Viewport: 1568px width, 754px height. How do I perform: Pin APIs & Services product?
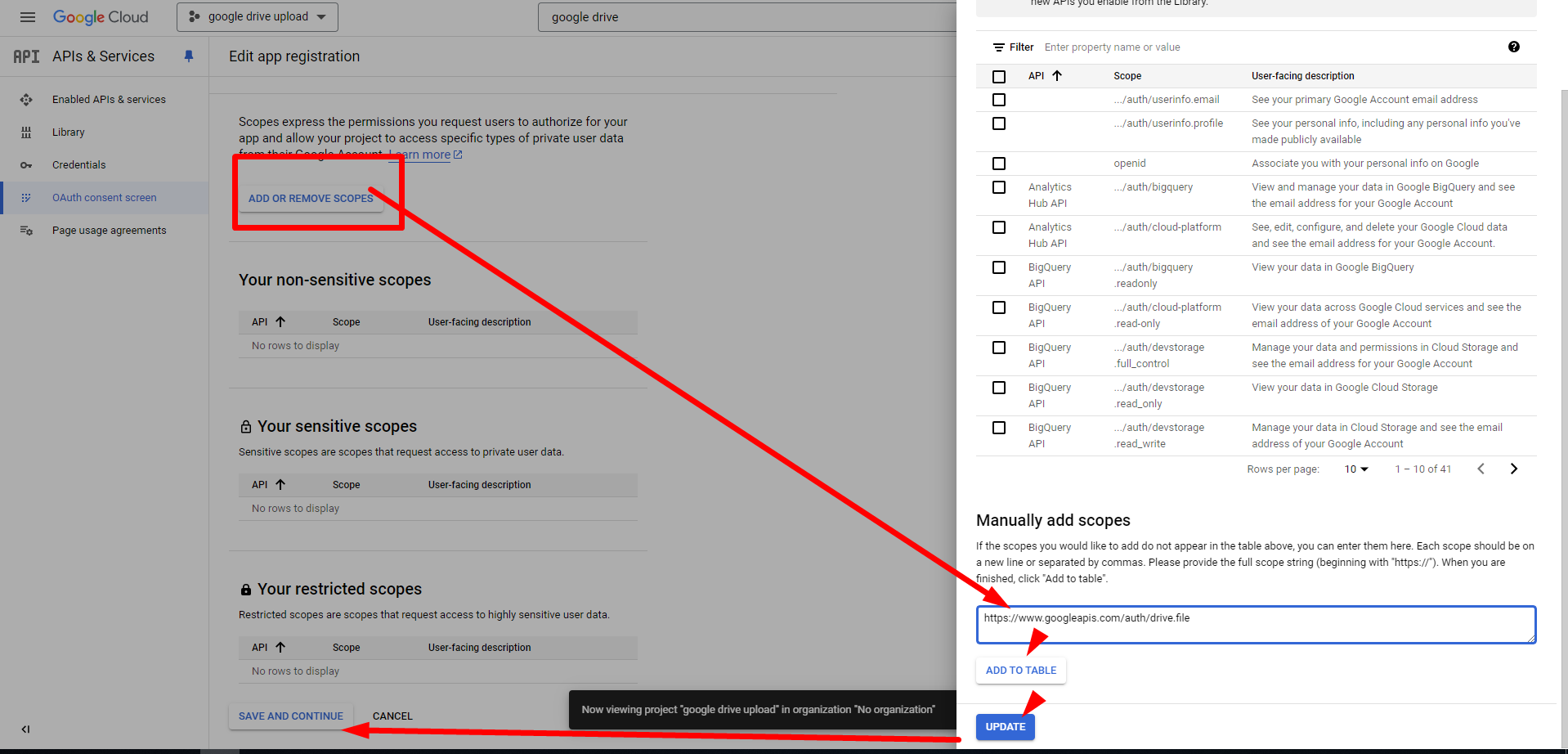pyautogui.click(x=189, y=56)
